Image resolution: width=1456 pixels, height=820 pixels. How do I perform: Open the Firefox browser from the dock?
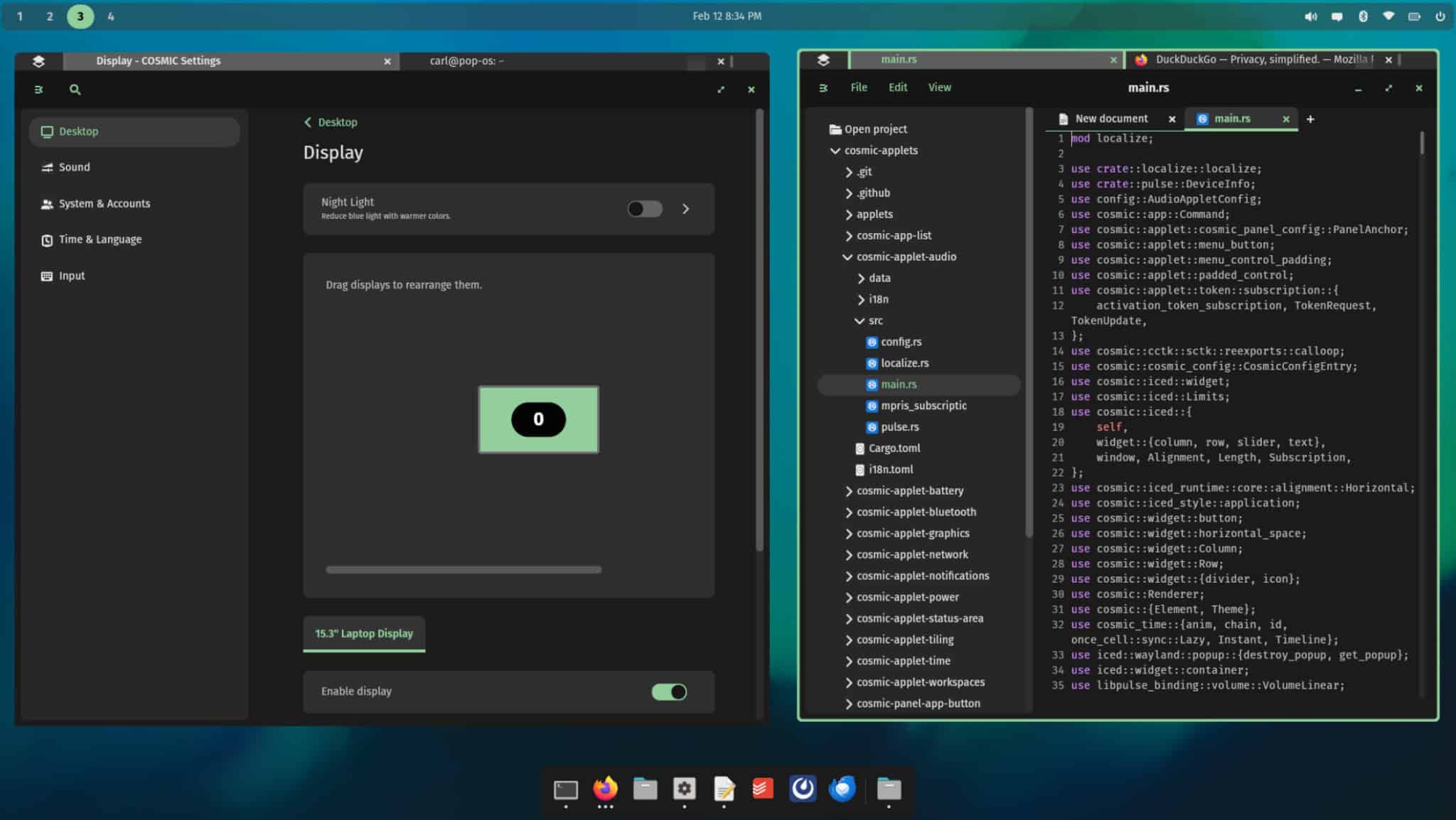[x=605, y=789]
